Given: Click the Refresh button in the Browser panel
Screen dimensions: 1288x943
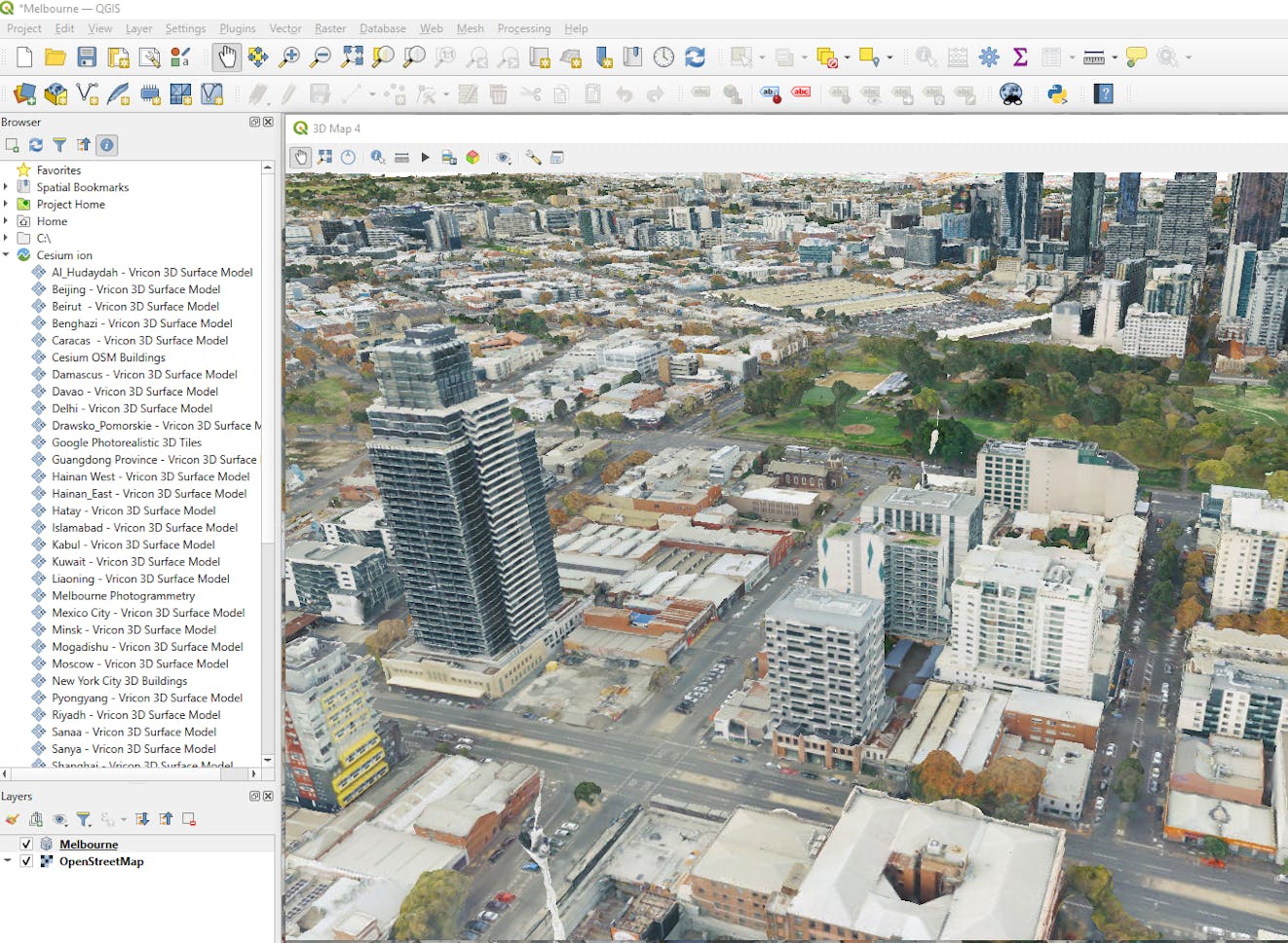Looking at the screenshot, I should pos(36,144).
